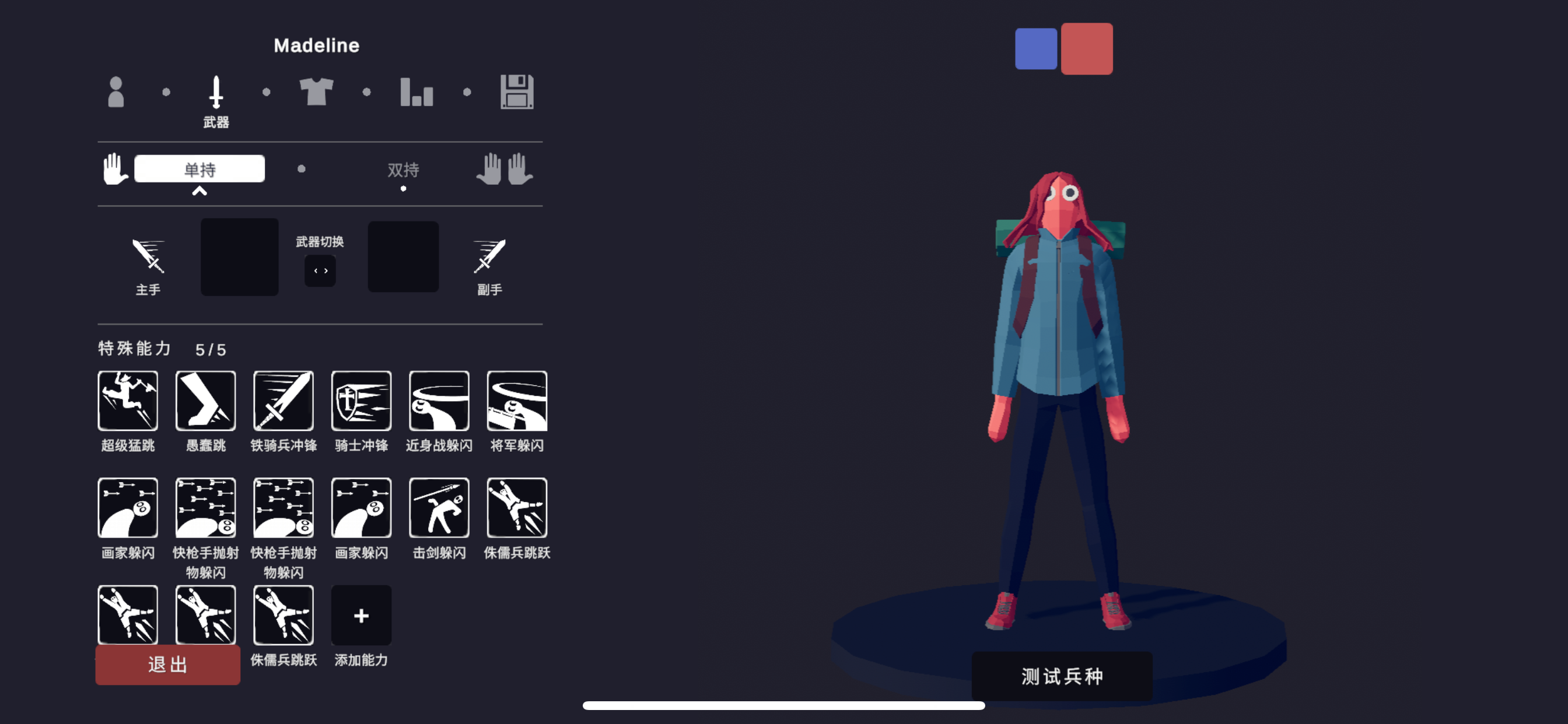Image resolution: width=1568 pixels, height=724 pixels.
Task: Tap the two-hands icon beside 双持
Action: 505,168
